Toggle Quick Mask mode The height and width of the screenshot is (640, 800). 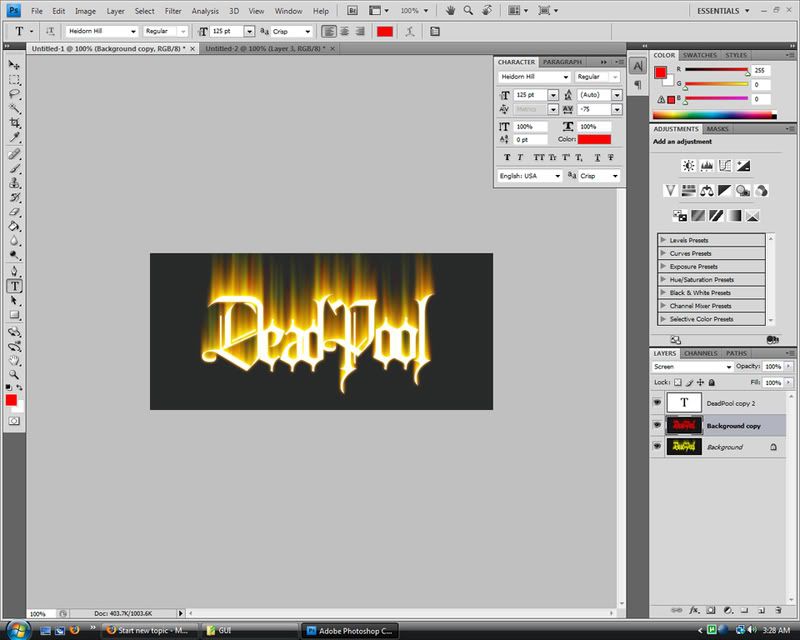point(14,421)
